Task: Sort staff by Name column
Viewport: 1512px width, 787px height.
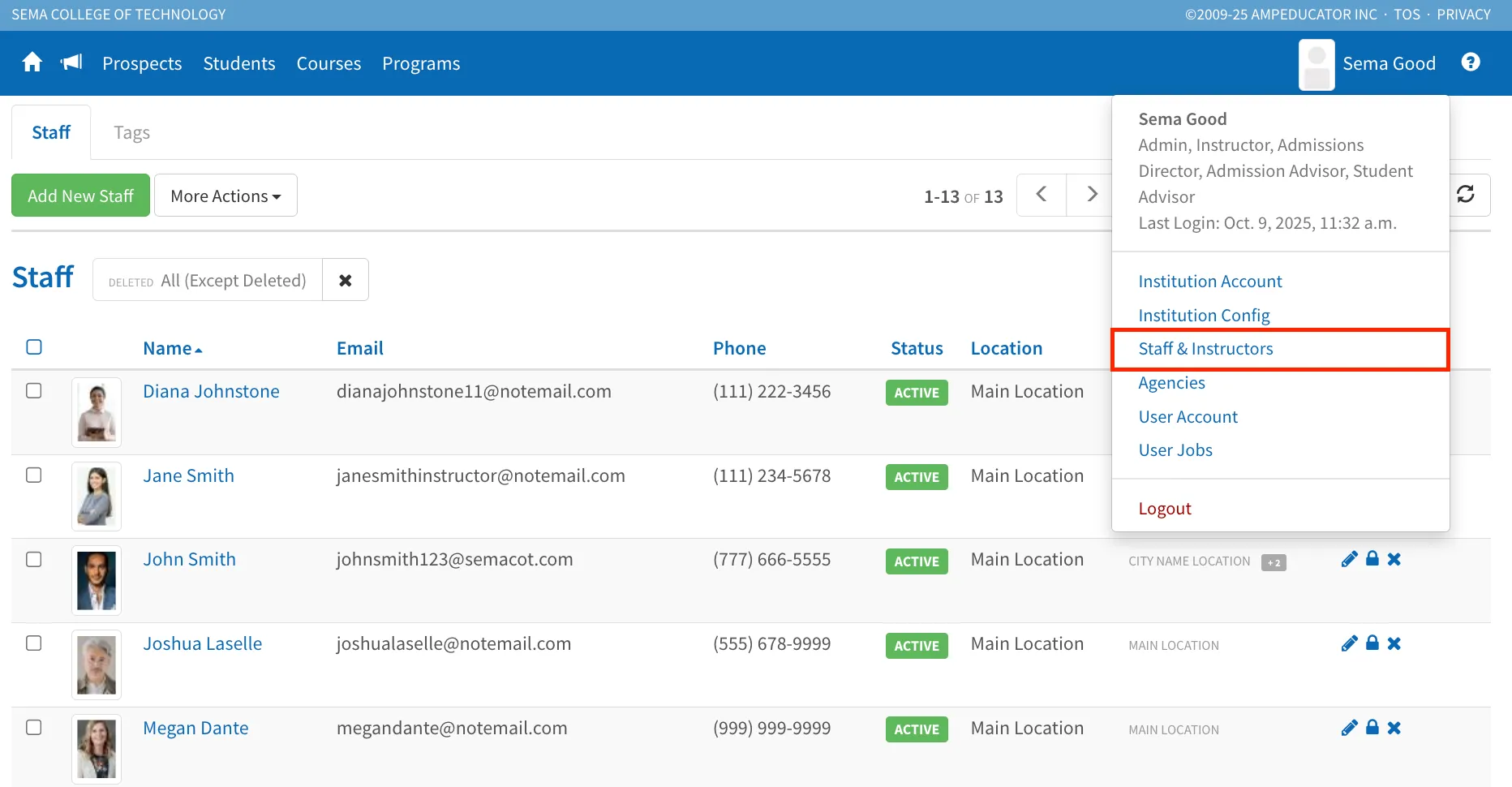Action: [x=173, y=348]
